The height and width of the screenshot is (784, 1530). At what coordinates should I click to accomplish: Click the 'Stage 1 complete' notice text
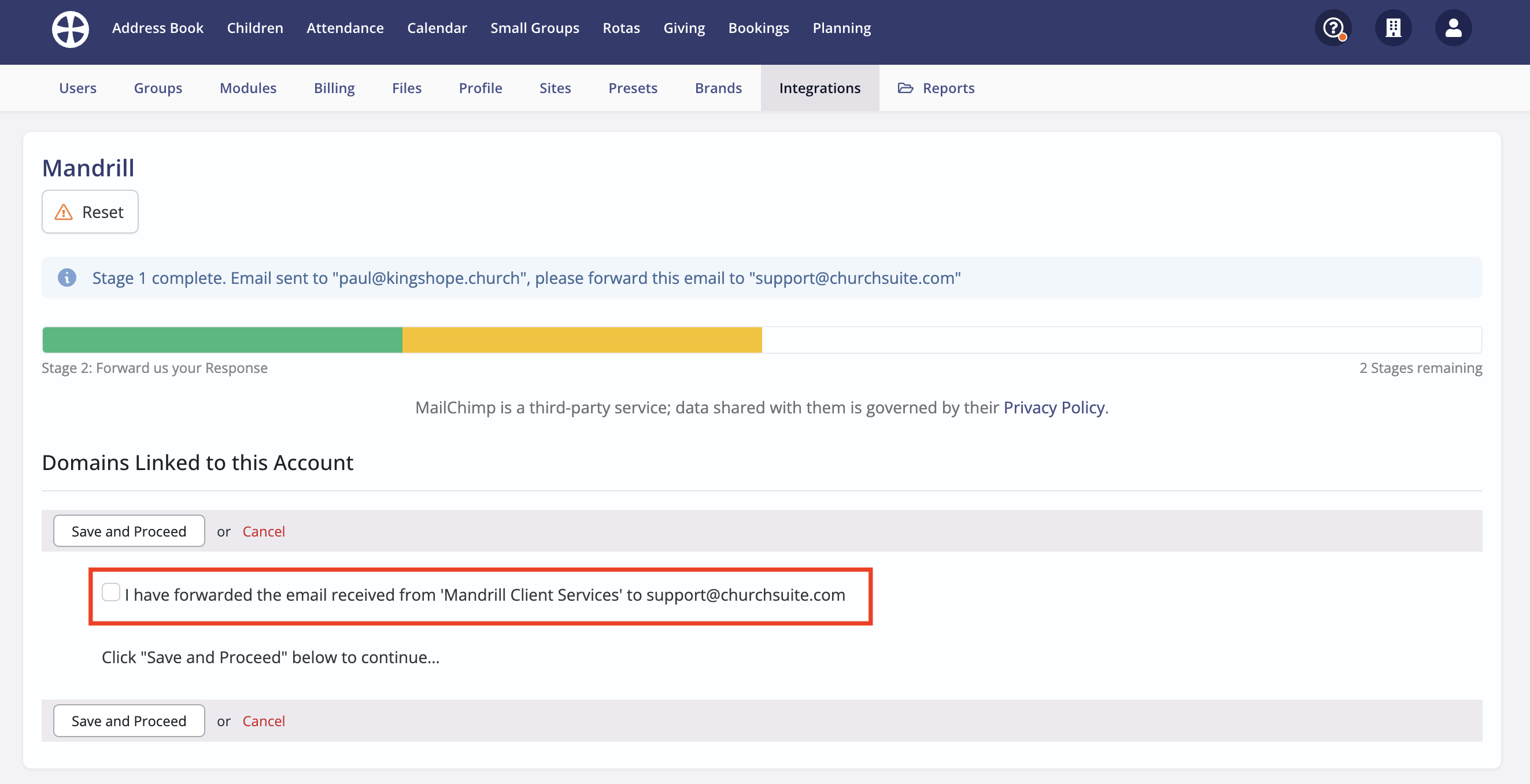526,278
